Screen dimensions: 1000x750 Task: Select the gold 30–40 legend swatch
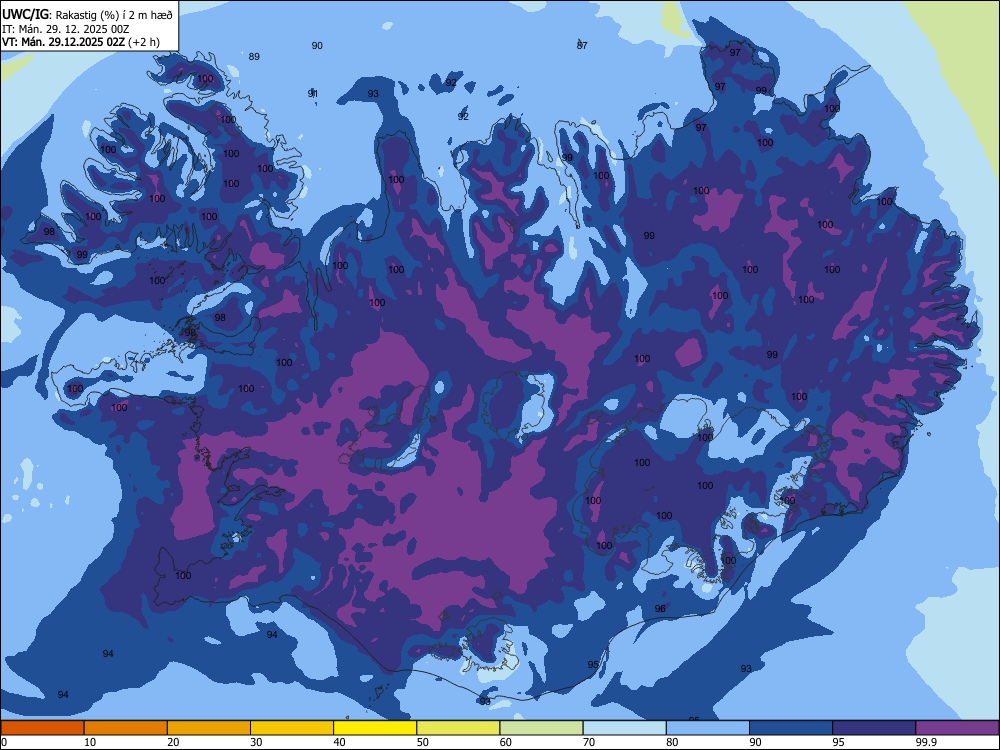[x=292, y=728]
